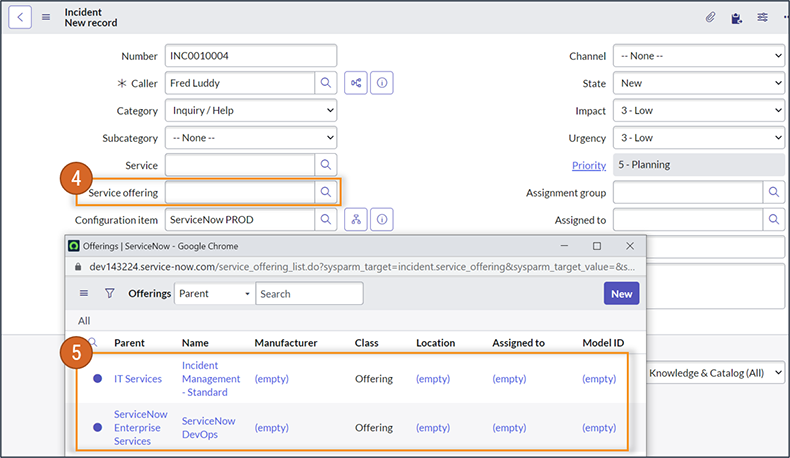
Task: Look up Assigned to using magnifier icon
Action: tap(774, 220)
